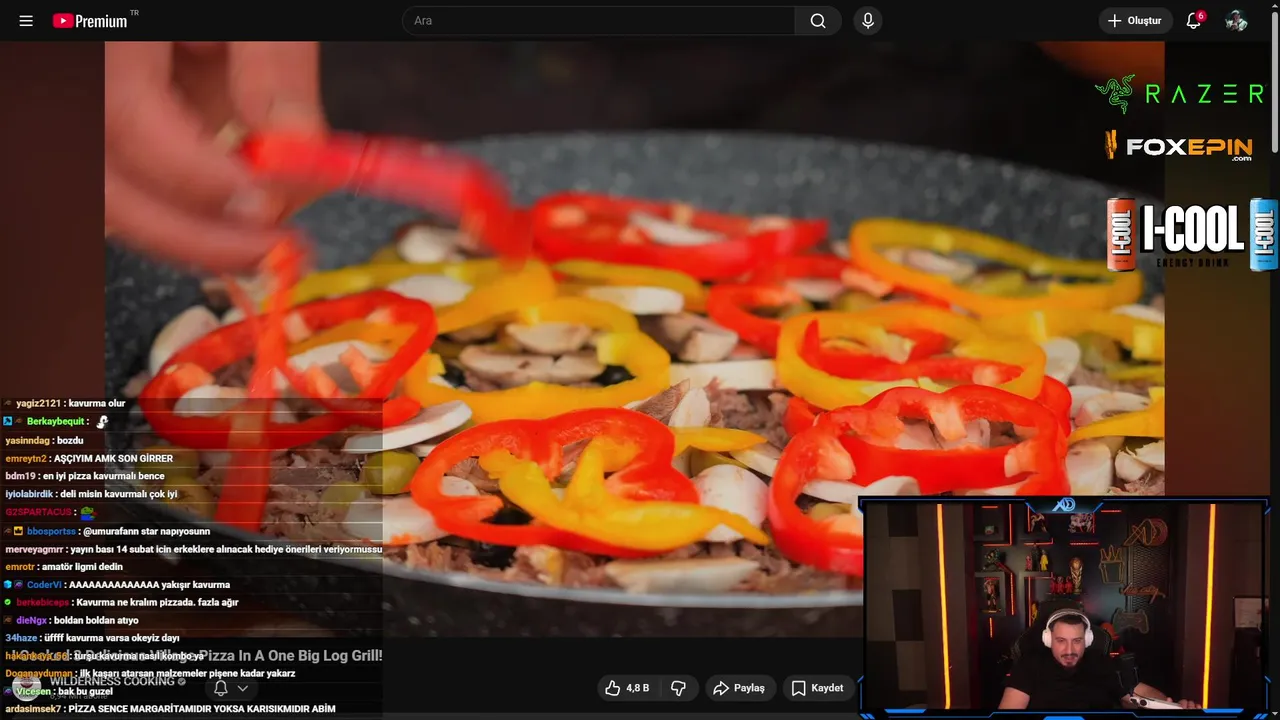Click the magnifier search button
Image resolution: width=1280 pixels, height=720 pixels.
click(x=818, y=21)
